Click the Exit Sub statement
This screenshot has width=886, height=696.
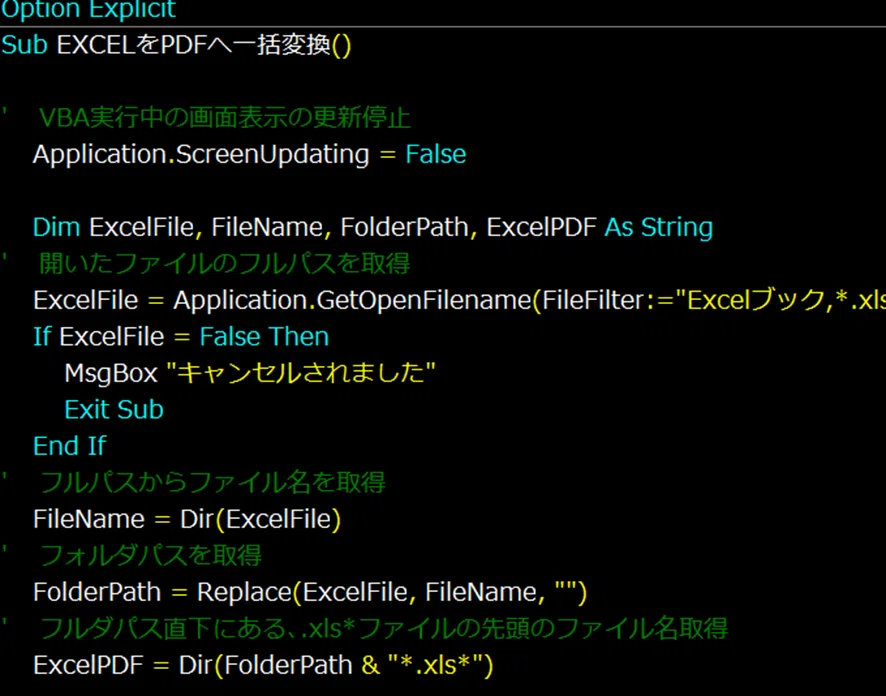pos(114,410)
